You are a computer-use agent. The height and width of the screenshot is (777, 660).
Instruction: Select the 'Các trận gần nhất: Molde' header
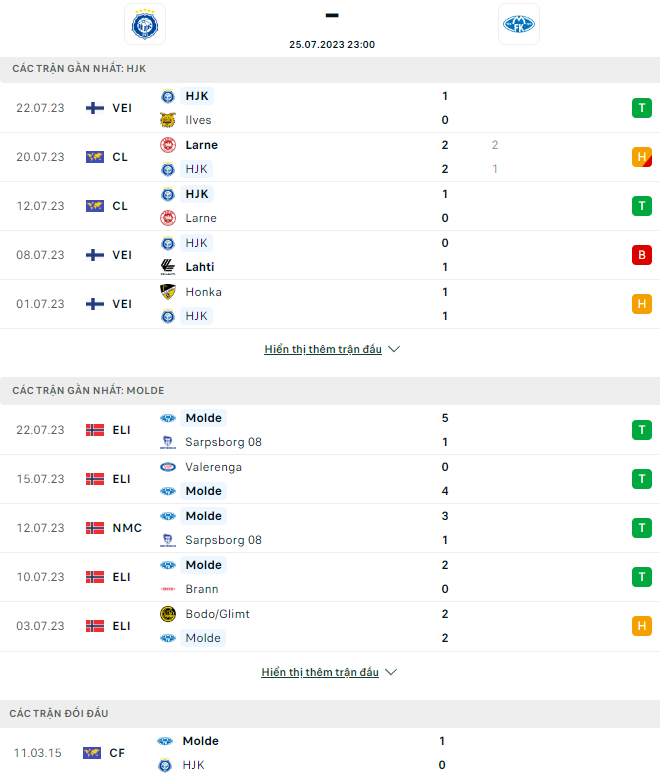click(x=330, y=391)
